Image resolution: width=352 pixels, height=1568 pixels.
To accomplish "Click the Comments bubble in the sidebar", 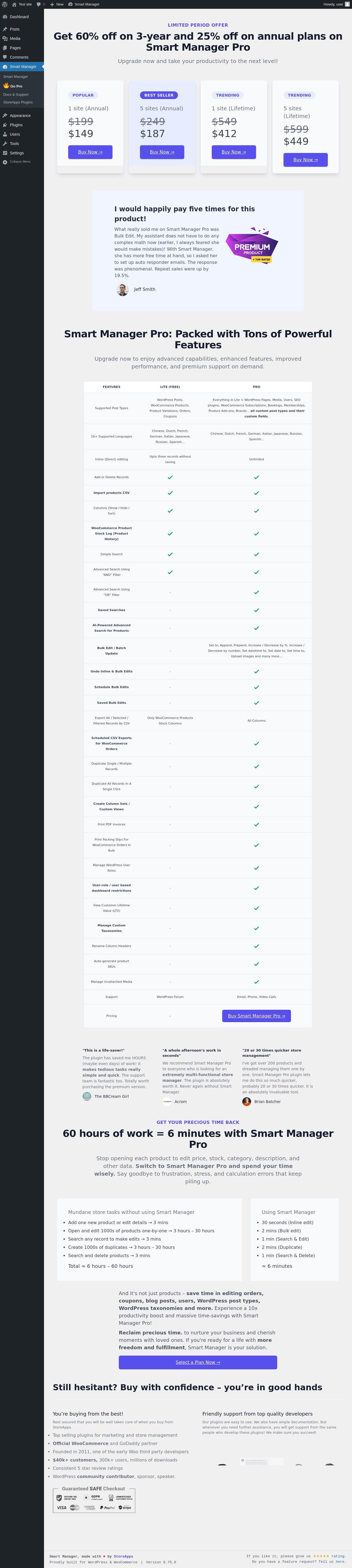I will point(5,57).
